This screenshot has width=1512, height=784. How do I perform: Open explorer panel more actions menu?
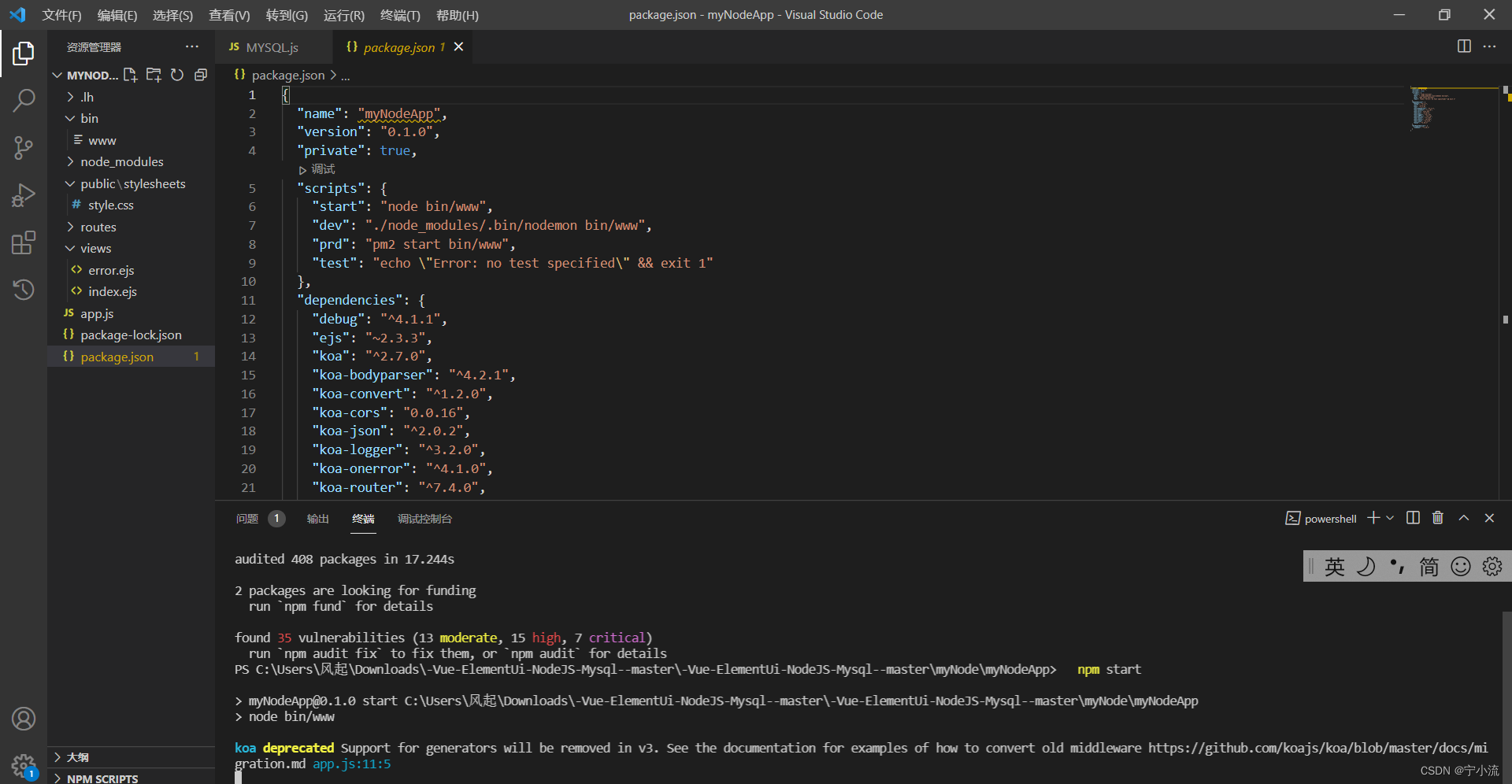tap(192, 46)
